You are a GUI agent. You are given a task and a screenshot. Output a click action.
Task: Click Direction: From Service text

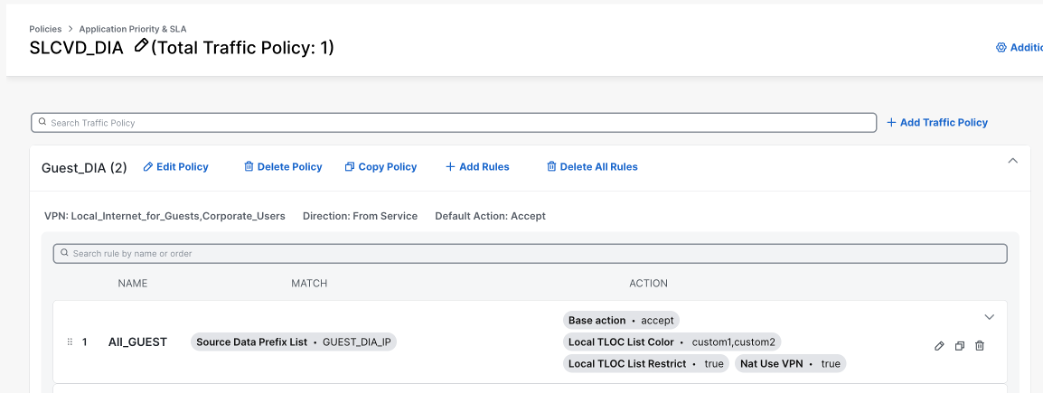(360, 216)
